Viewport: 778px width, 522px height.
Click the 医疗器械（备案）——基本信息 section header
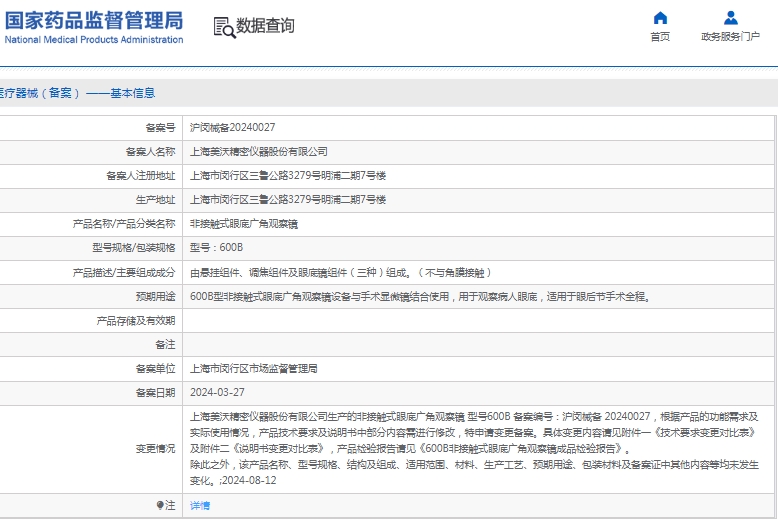pos(77,93)
